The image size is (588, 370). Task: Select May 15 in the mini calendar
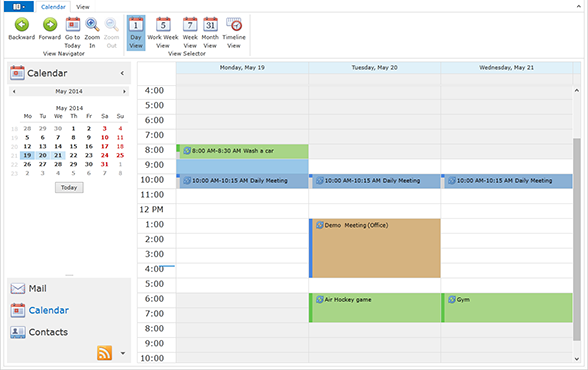pyautogui.click(x=74, y=147)
